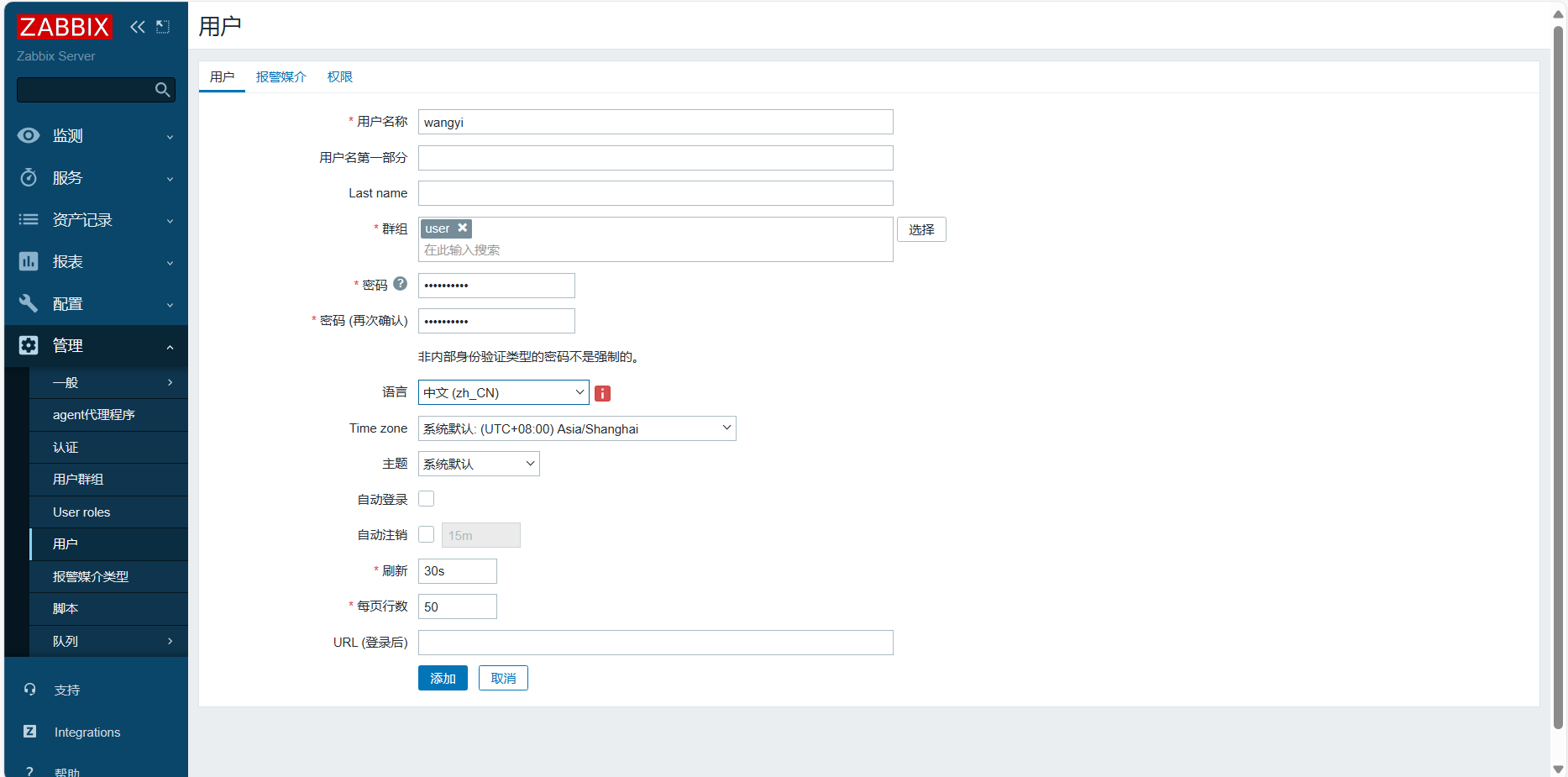This screenshot has height=777, width=1568.
Task: Click the 取消 button
Action: (x=503, y=678)
